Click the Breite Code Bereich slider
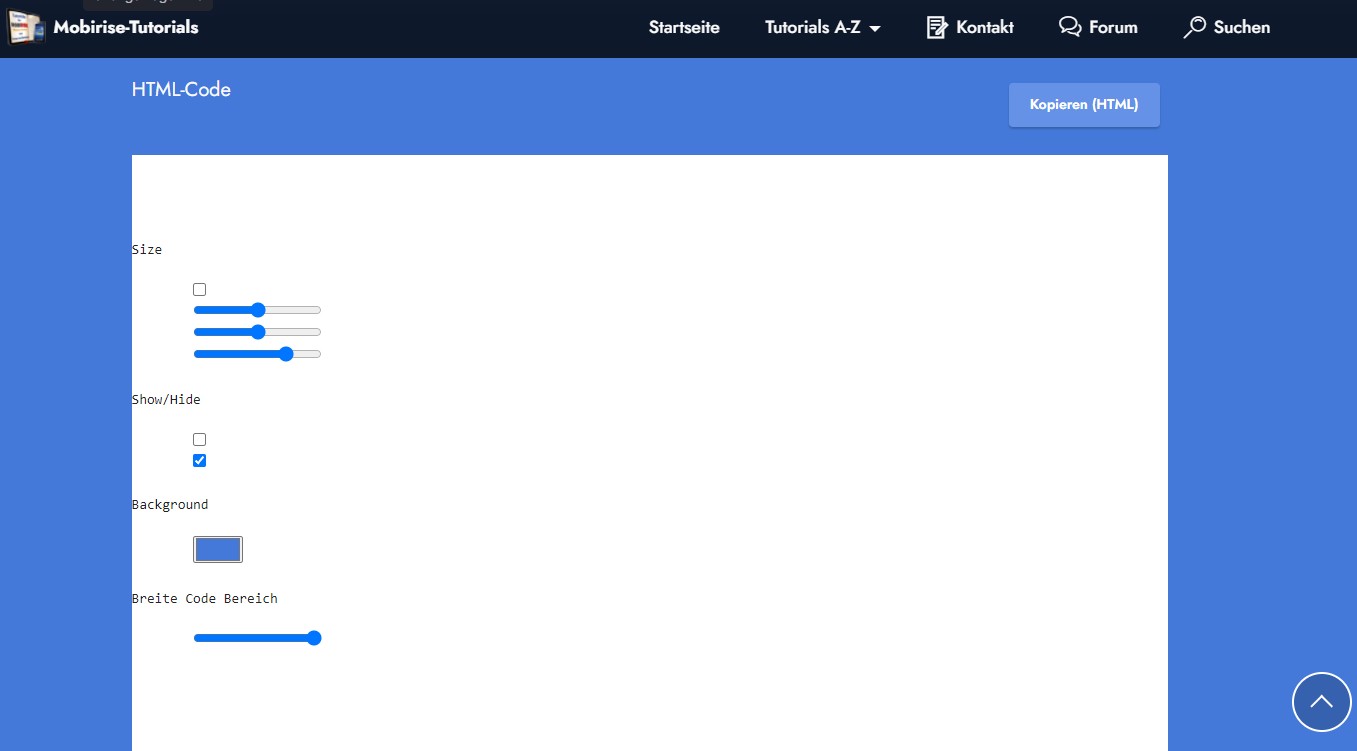Viewport: 1357px width, 751px height. [x=257, y=638]
